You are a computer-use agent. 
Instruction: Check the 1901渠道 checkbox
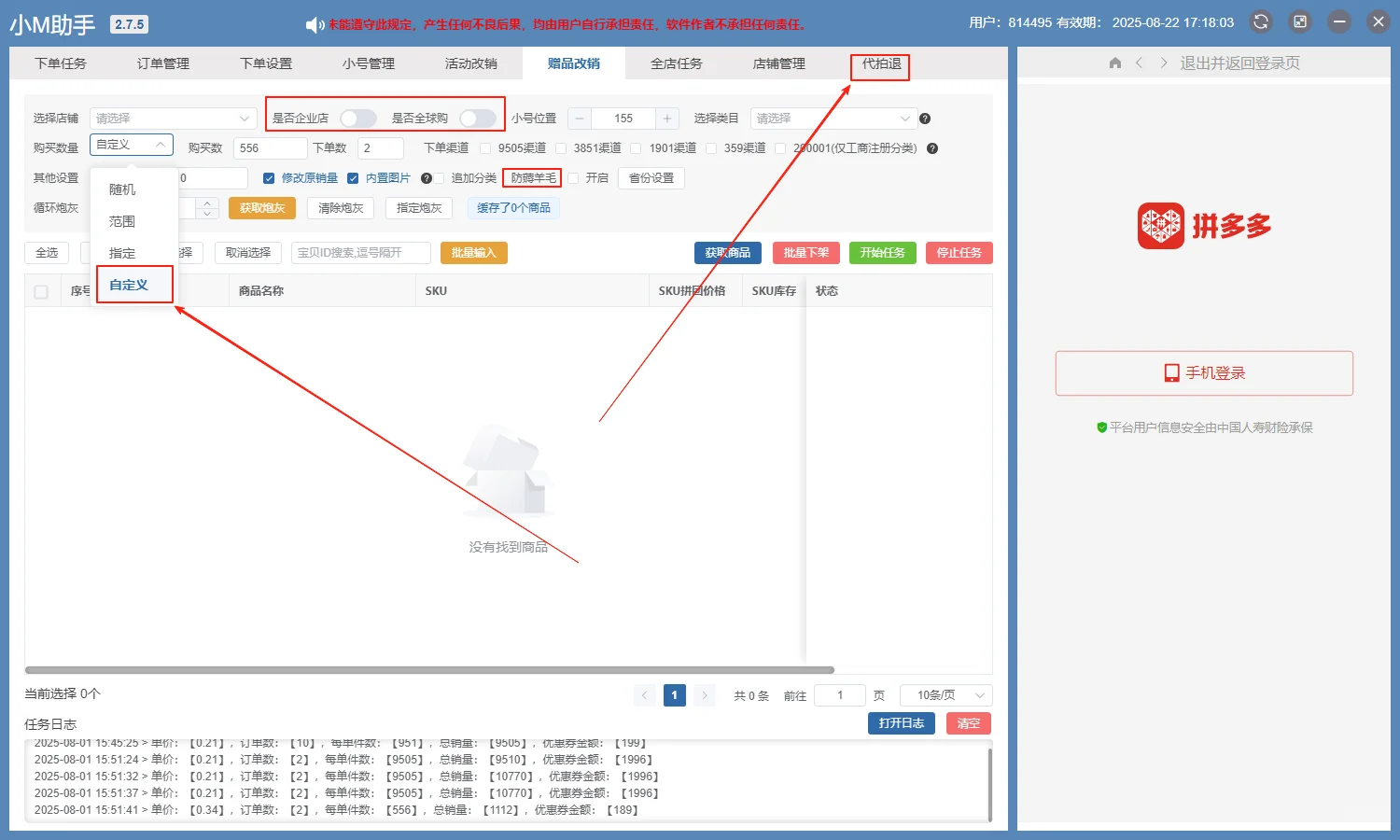click(x=636, y=148)
